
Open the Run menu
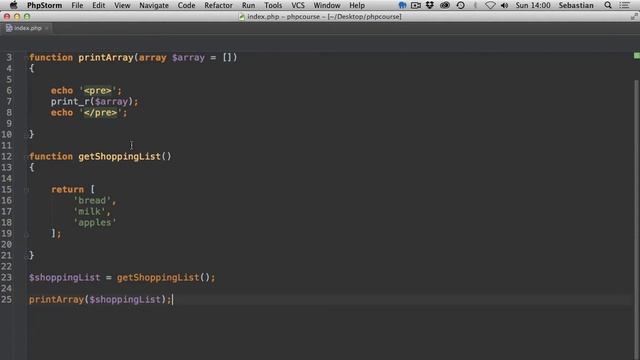(248, 5)
